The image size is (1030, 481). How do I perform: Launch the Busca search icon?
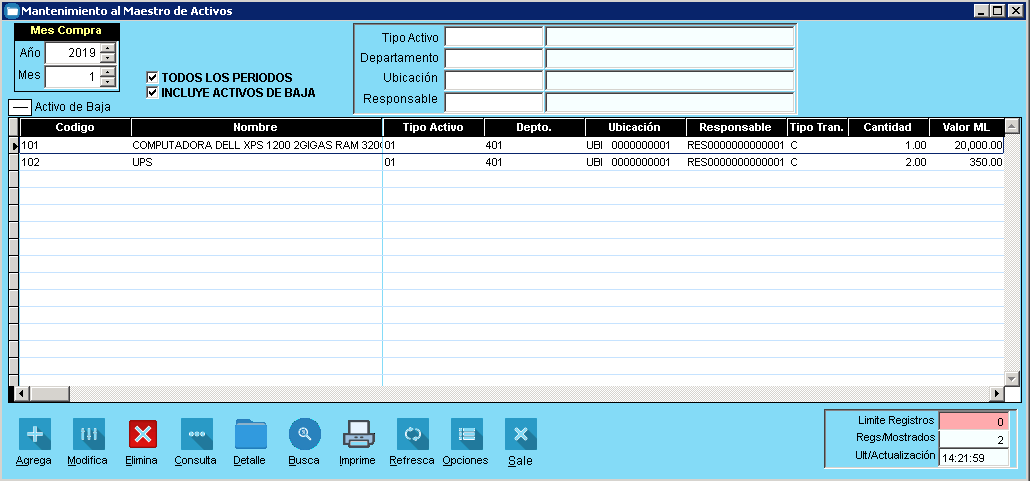point(304,434)
